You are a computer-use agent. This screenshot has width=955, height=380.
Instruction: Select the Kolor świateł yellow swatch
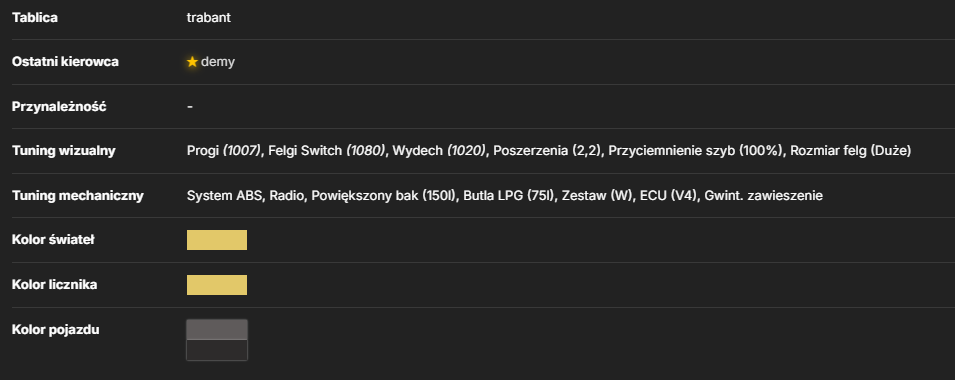point(217,240)
